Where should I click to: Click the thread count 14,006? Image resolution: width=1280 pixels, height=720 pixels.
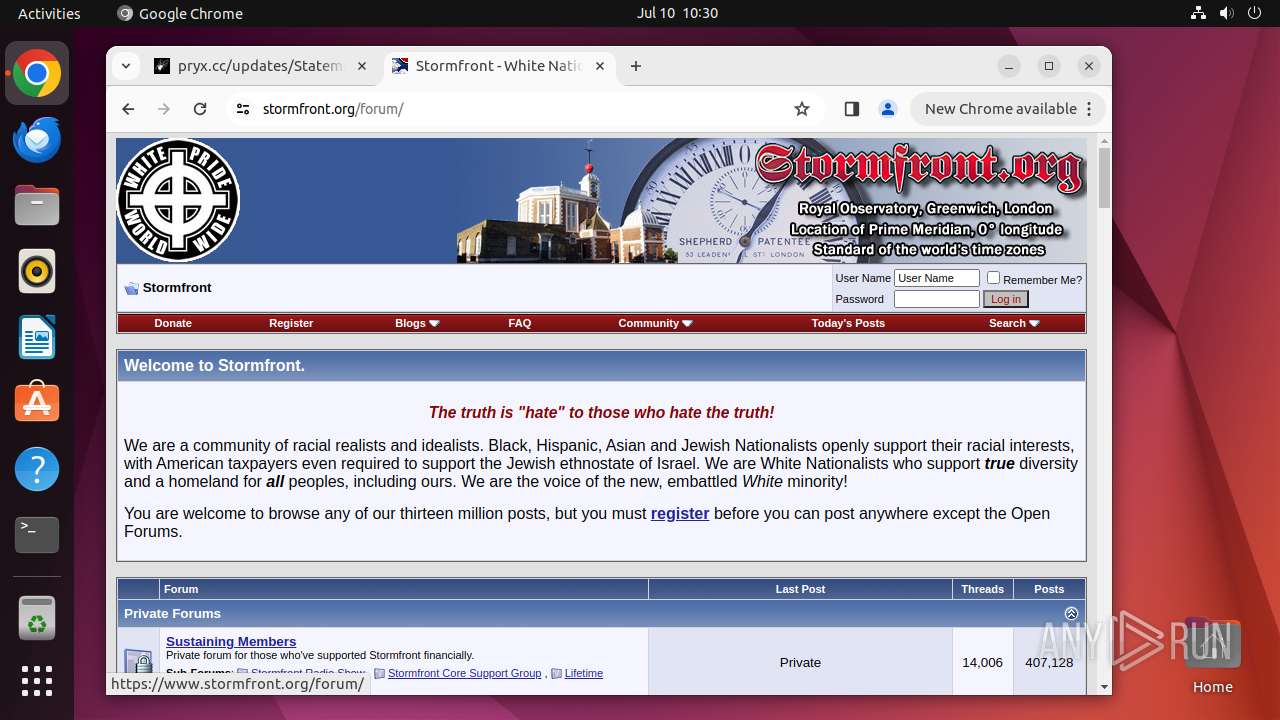click(982, 662)
